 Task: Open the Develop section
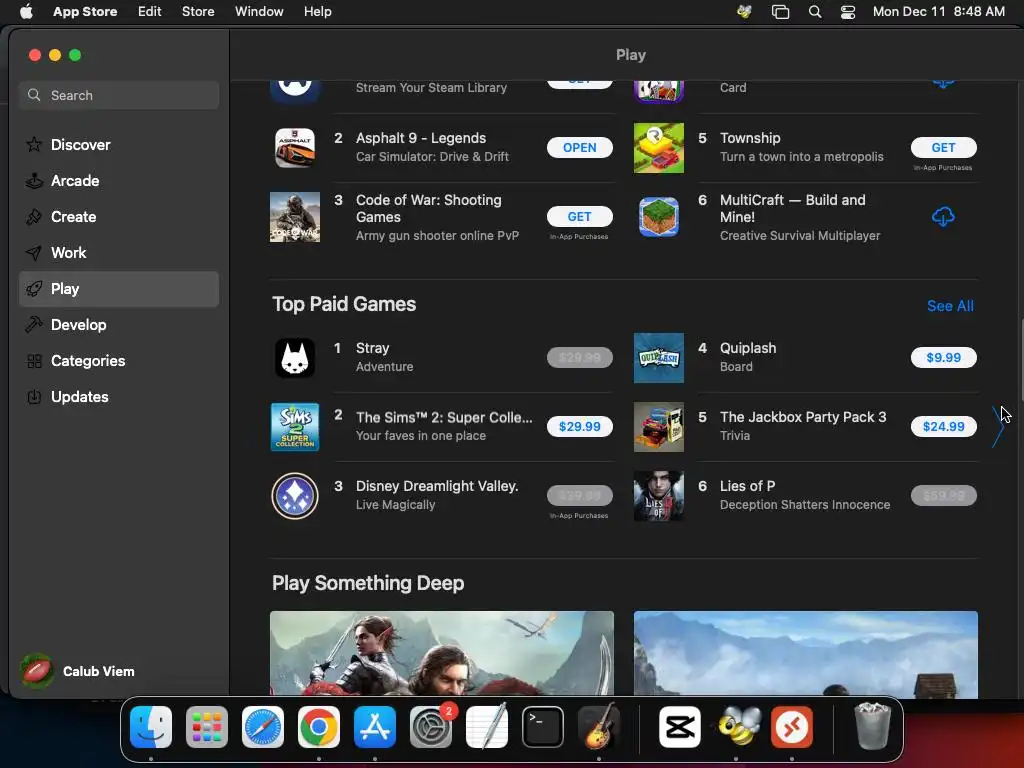pyautogui.click(x=119, y=325)
